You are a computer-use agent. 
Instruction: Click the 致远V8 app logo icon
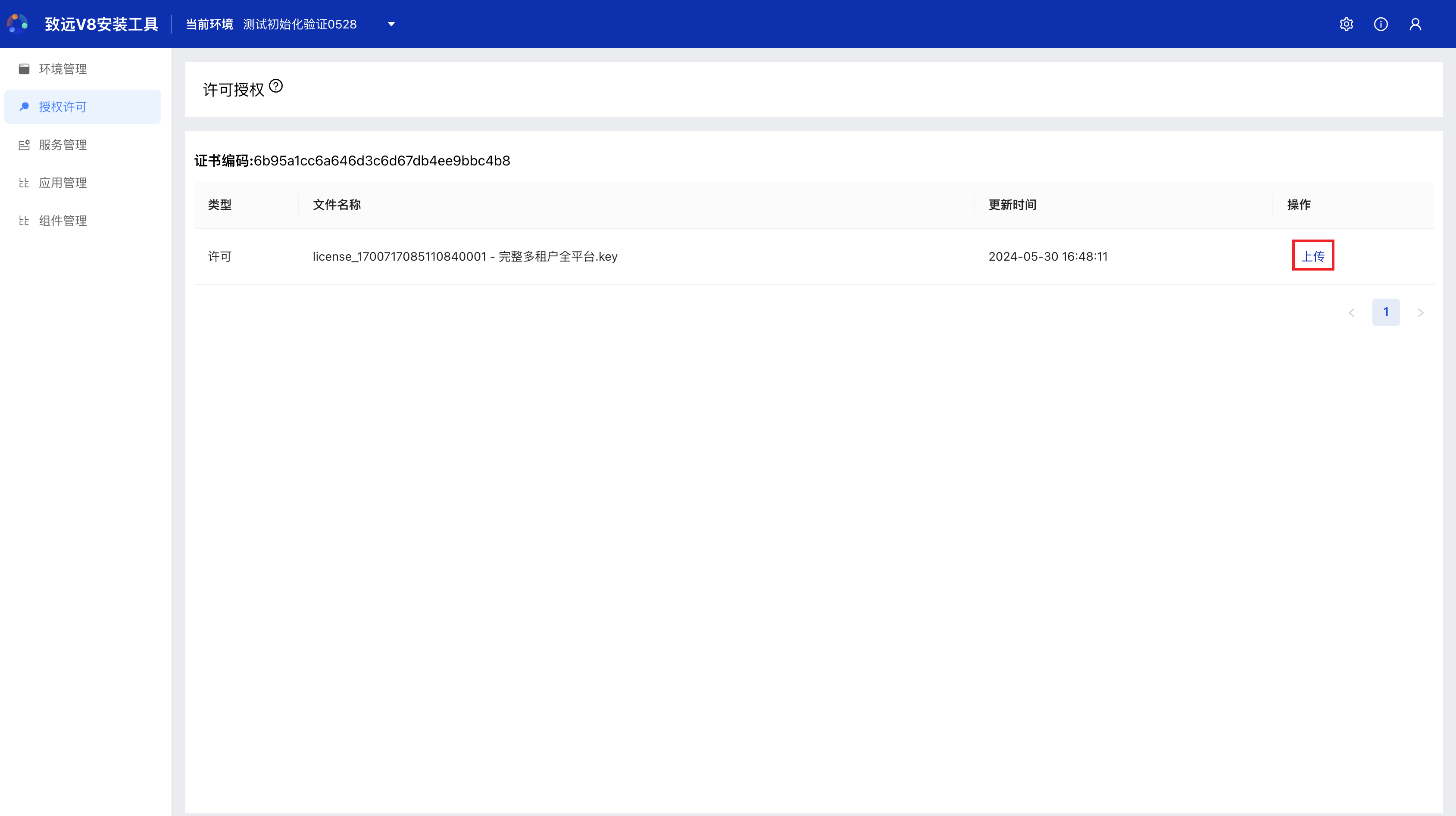click(18, 24)
